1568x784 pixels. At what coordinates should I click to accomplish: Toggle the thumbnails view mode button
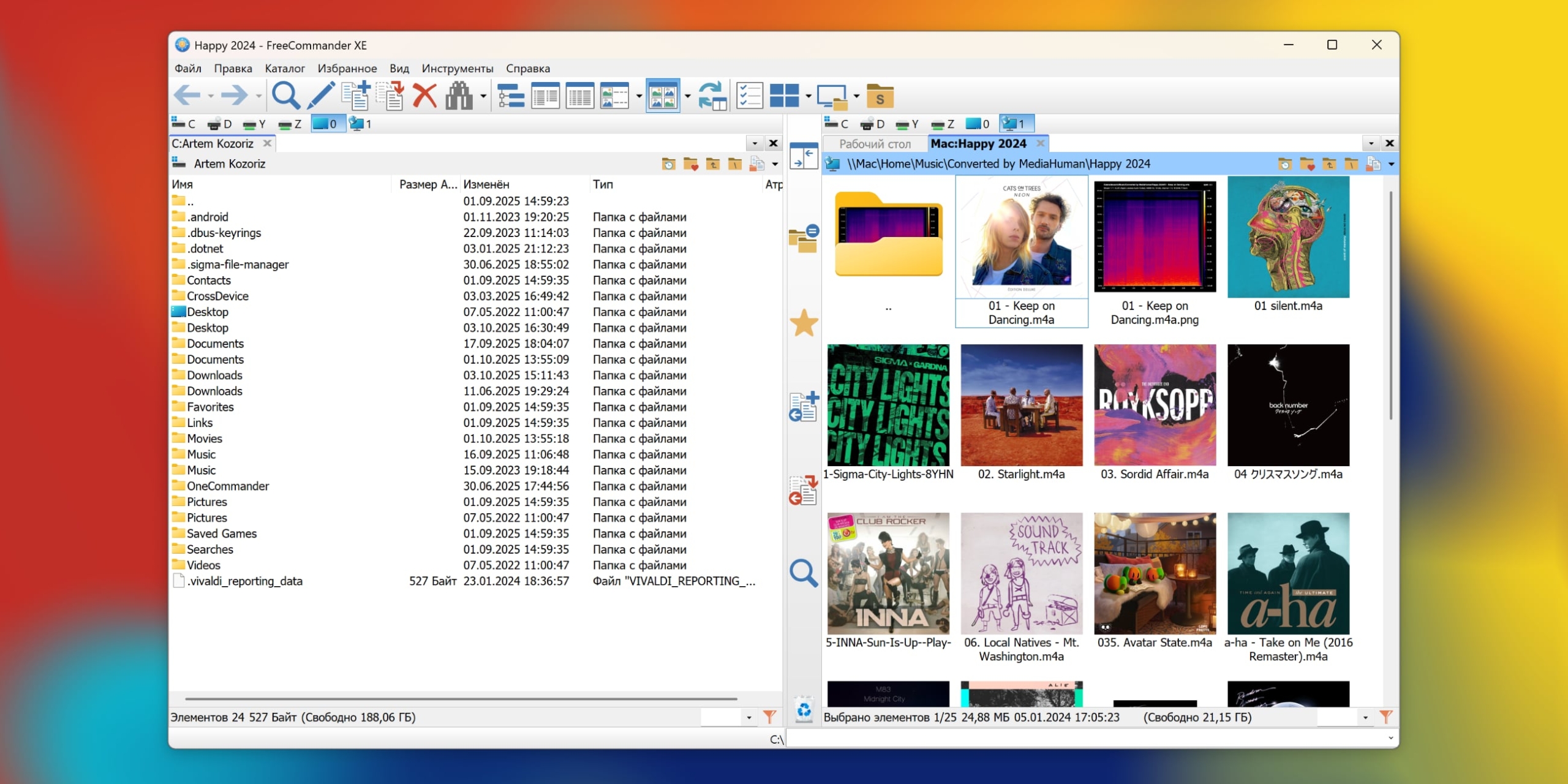pyautogui.click(x=663, y=96)
